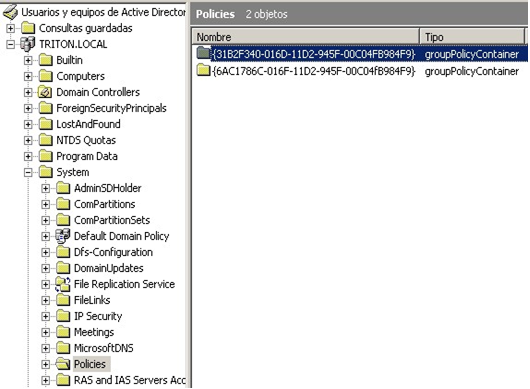Select the {31B2F340-016D-11D2-945F-00C04FB984F9} entry
This screenshot has width=530, height=389.
[x=313, y=54]
